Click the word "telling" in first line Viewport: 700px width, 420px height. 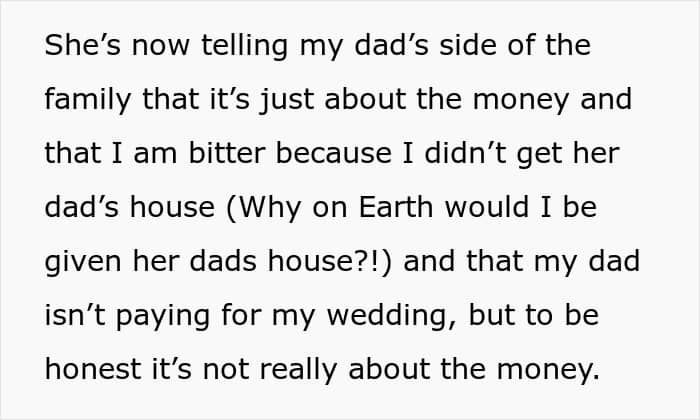pos(244,46)
